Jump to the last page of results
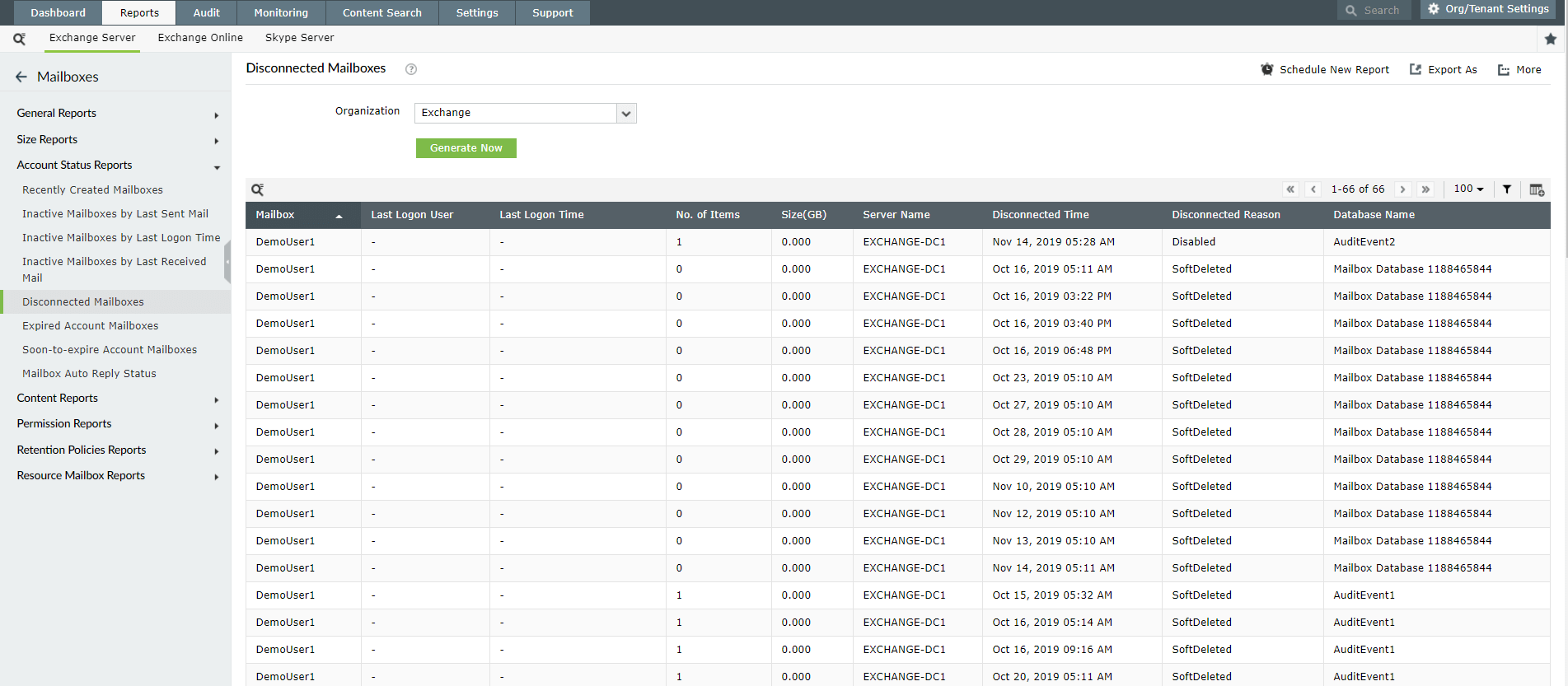This screenshot has width=1568, height=686. click(1425, 189)
